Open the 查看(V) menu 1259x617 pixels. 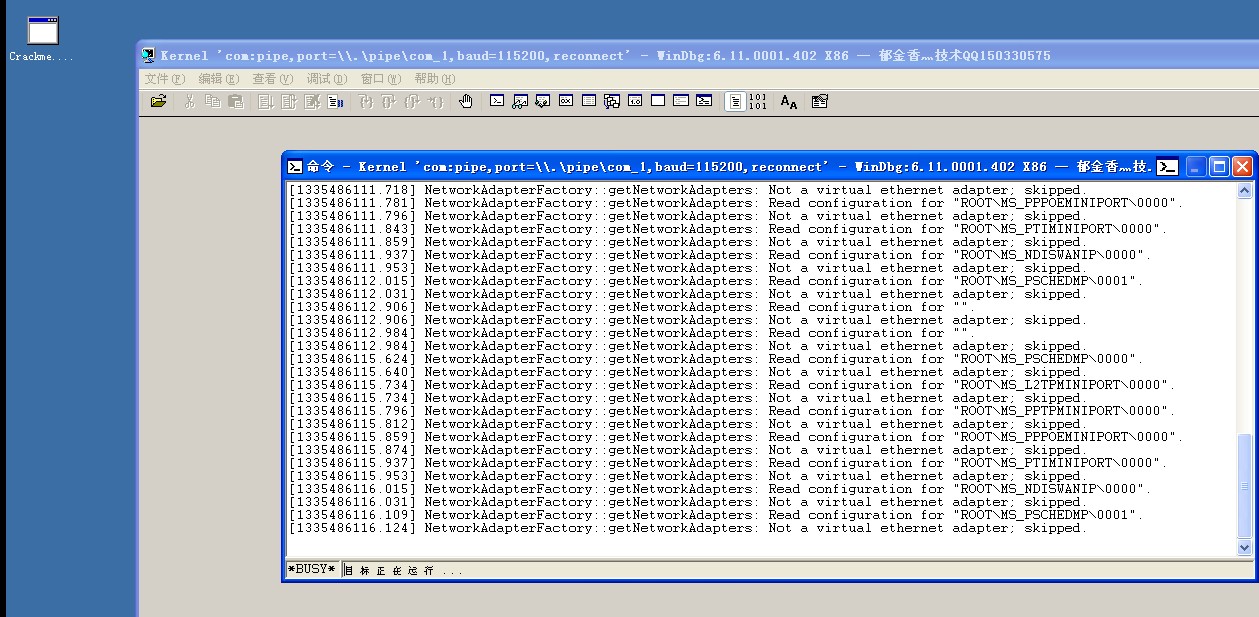[272, 78]
